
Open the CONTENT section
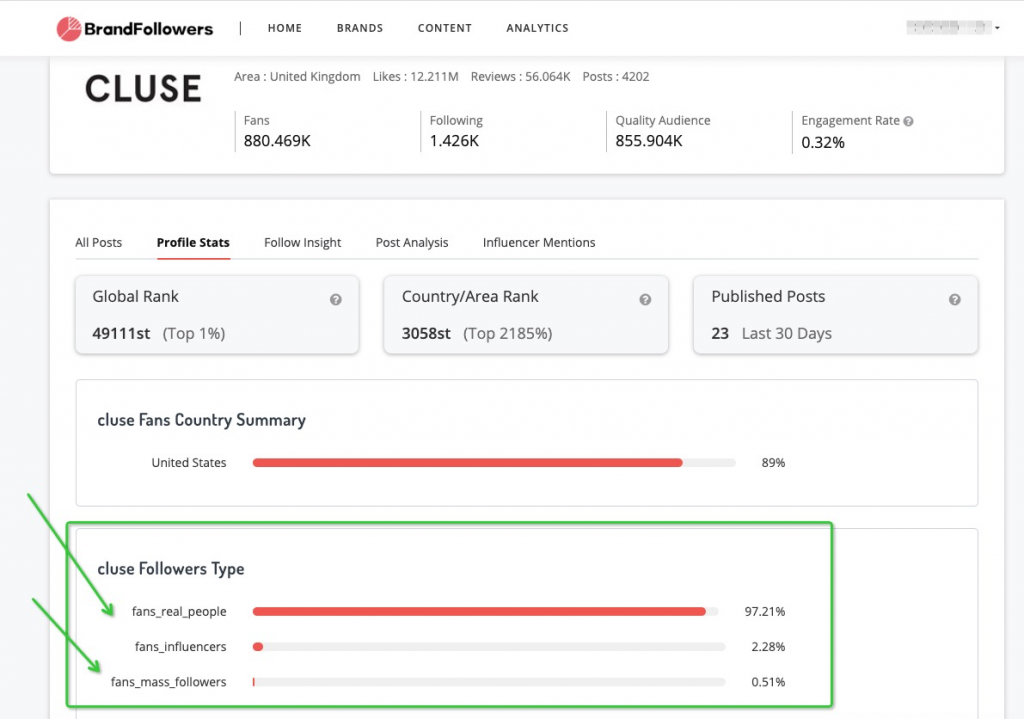(x=445, y=28)
